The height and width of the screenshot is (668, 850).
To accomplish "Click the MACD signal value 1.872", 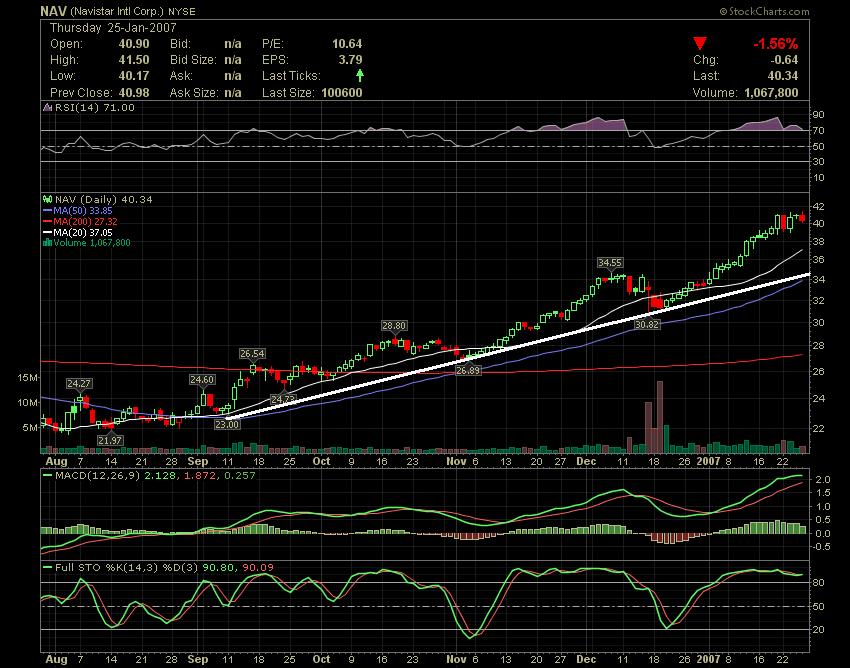I will pos(200,476).
